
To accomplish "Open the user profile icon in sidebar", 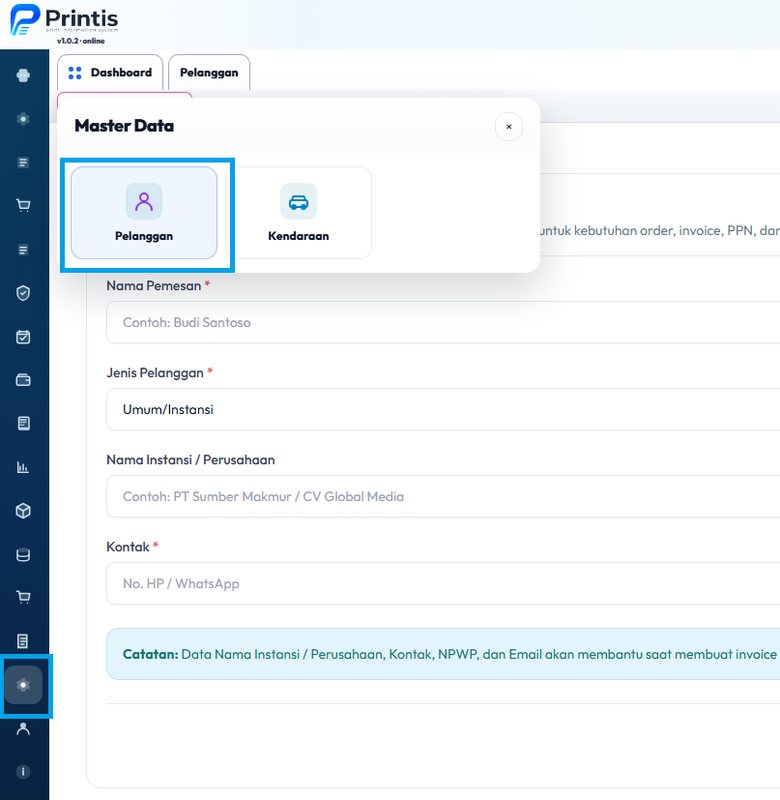I will point(23,729).
